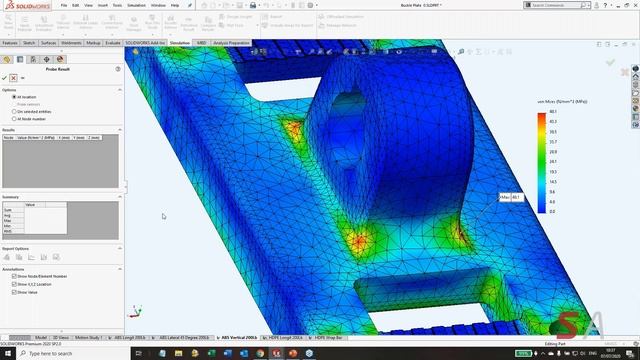
Task: Click the Search Commands input field
Action: click(557, 5)
